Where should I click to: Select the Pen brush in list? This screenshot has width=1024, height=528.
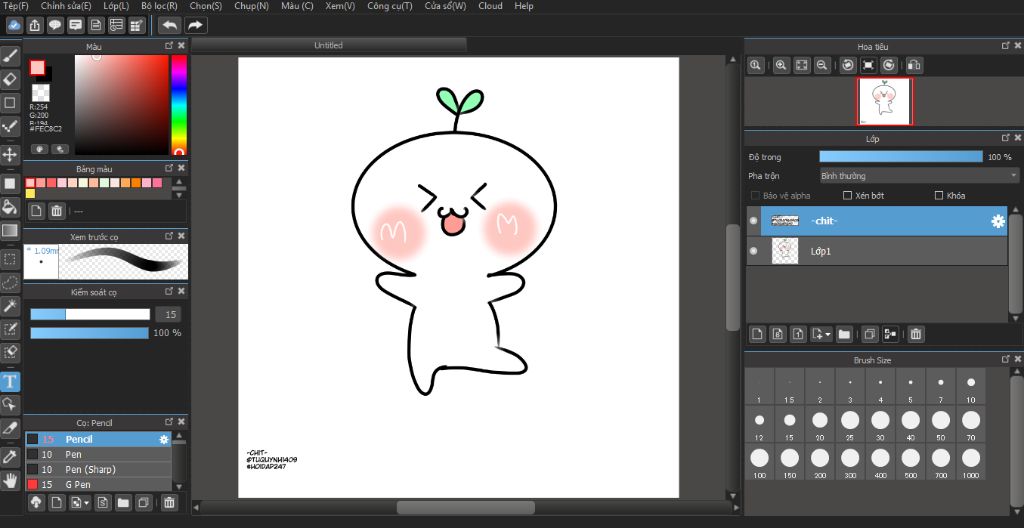98,454
